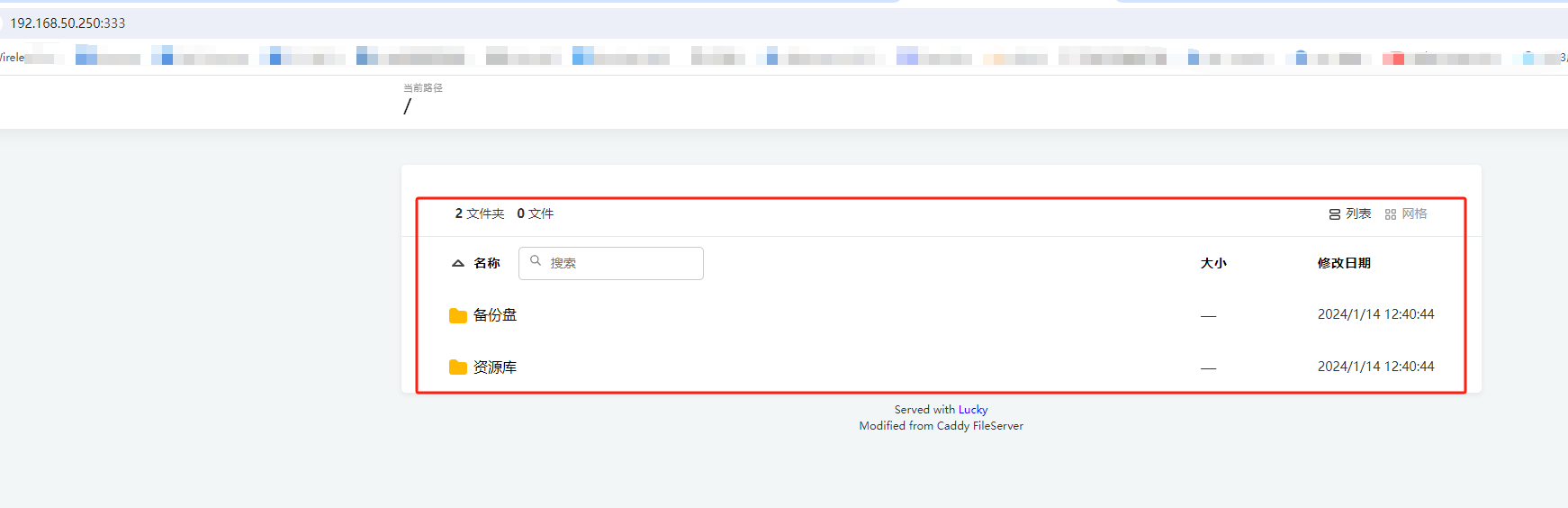Focus the 搜索 text input field

623,263
